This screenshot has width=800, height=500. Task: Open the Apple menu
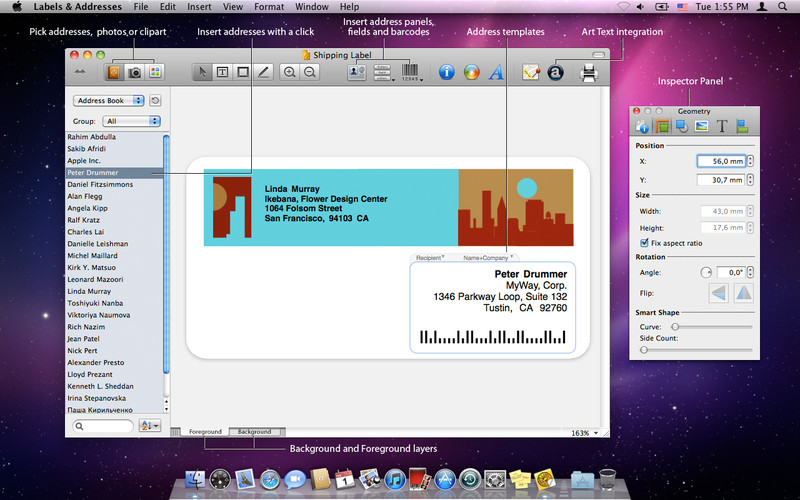pos(17,7)
